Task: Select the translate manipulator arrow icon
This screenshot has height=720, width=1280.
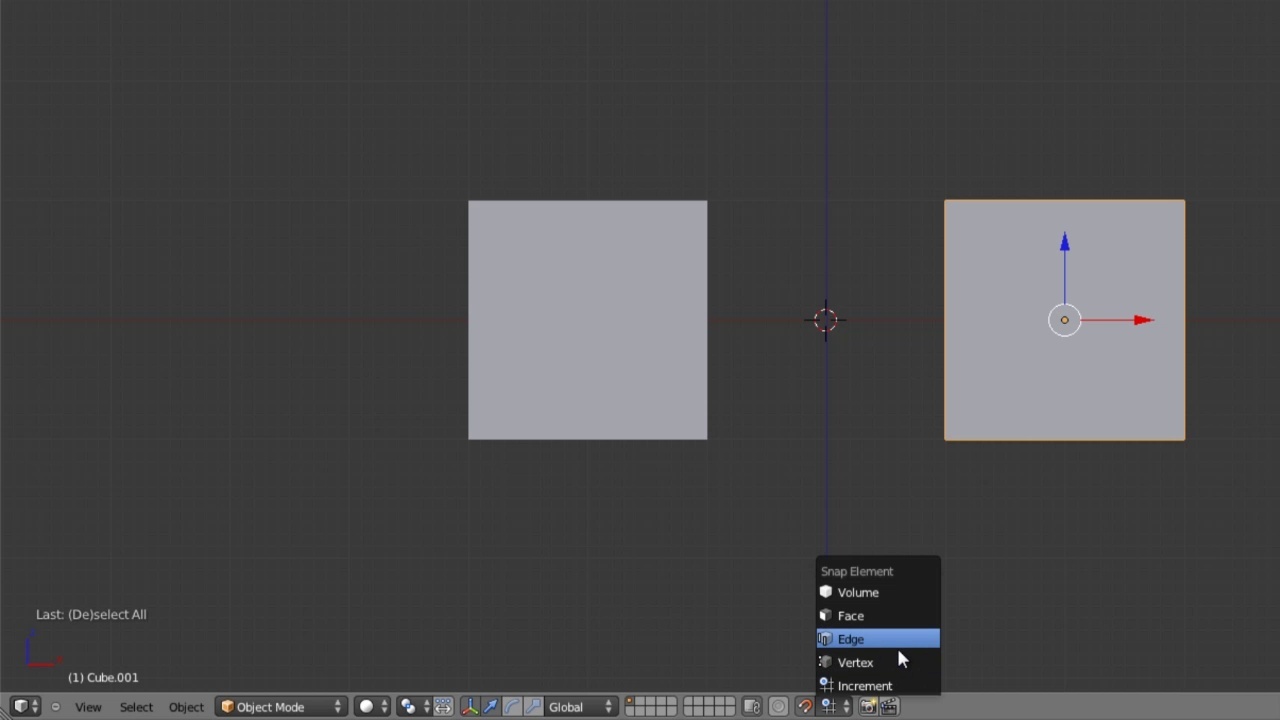Action: 491,707
